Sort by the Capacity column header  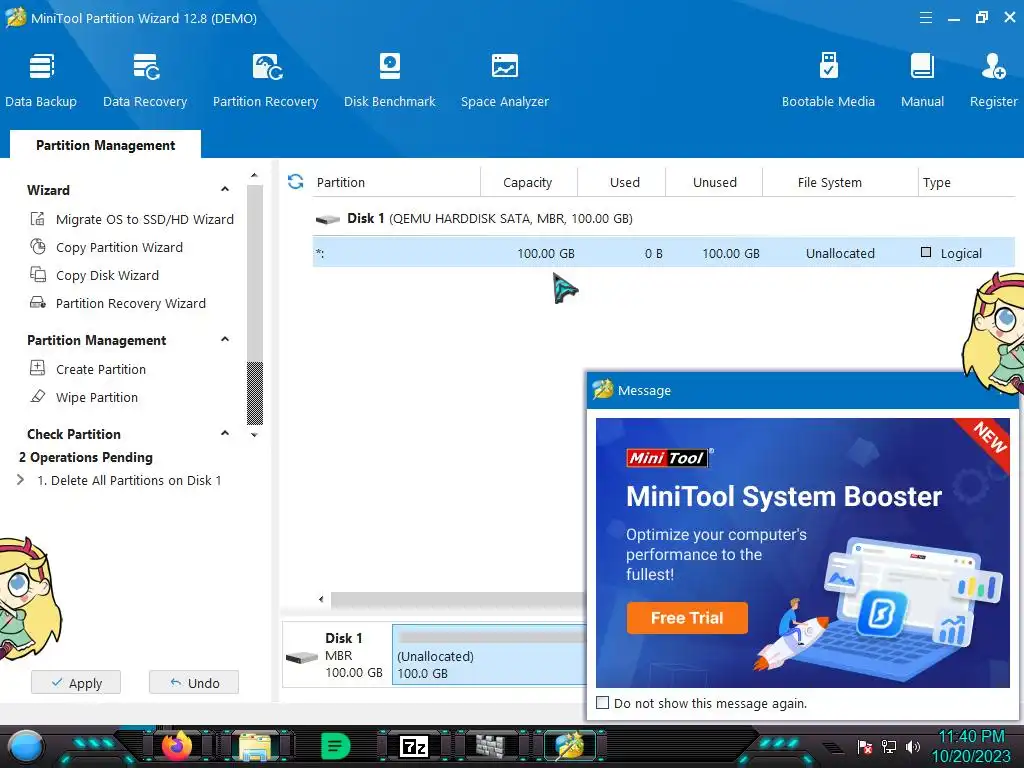[528, 182]
